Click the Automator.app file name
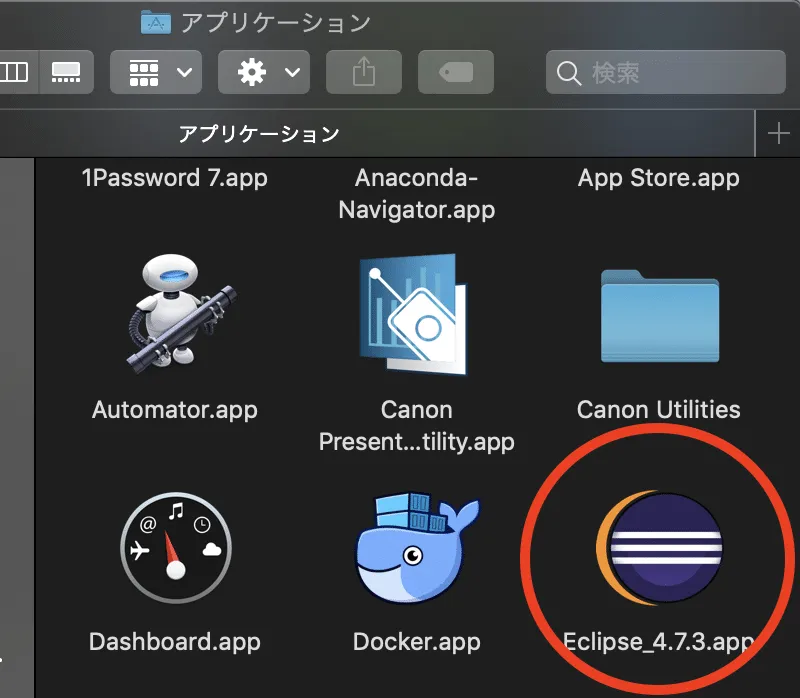The width and height of the screenshot is (800, 698). (x=174, y=410)
